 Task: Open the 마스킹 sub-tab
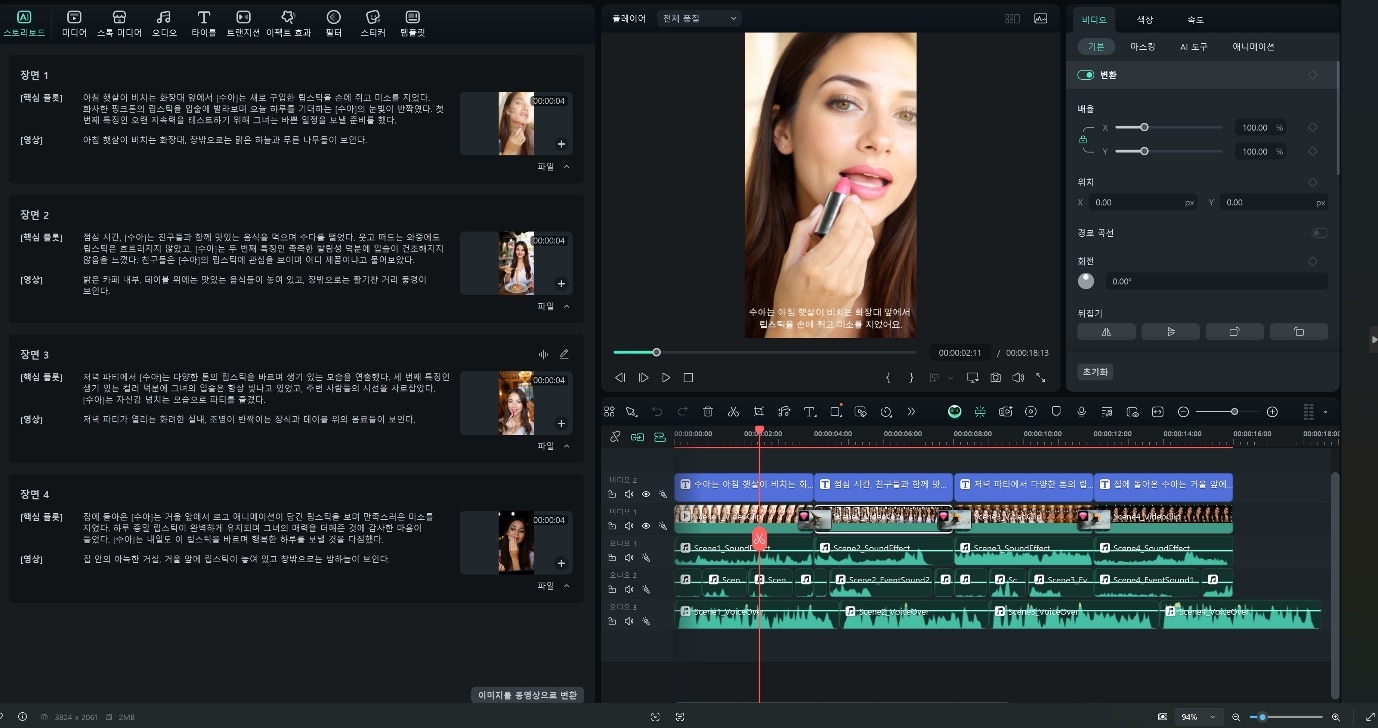(x=1142, y=47)
